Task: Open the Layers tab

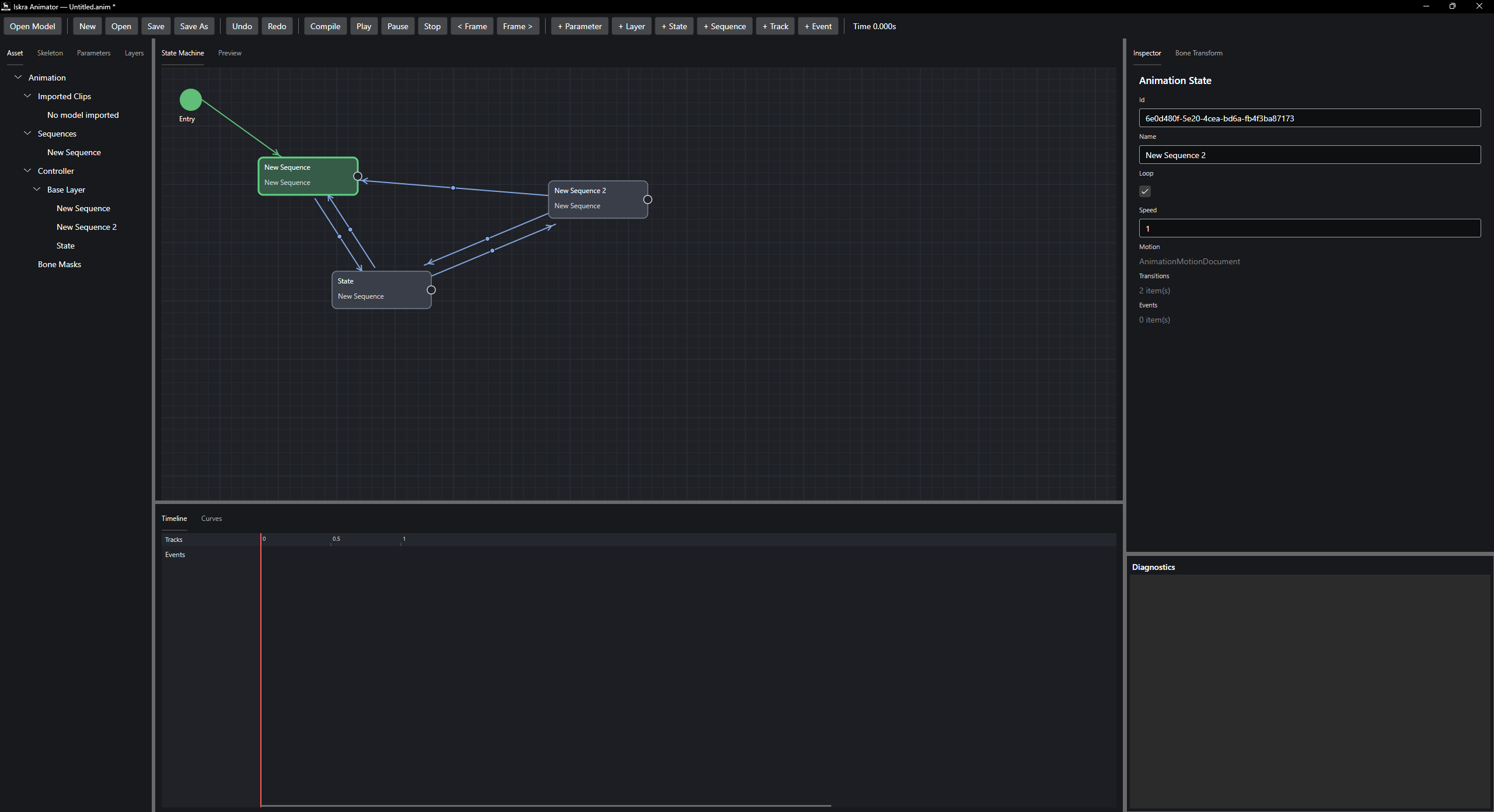Action: point(134,53)
